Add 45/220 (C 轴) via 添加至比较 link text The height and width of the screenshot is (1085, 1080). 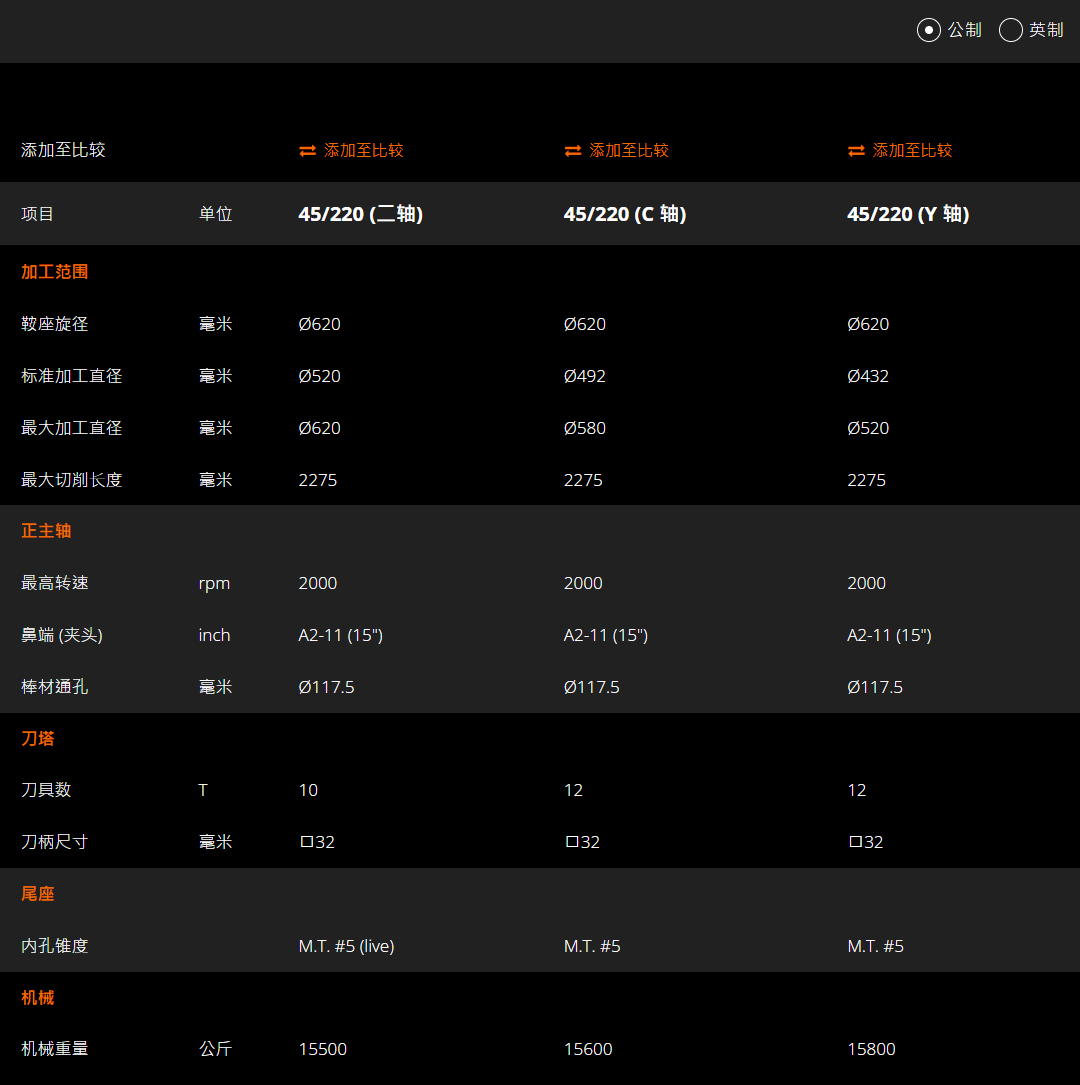click(629, 151)
